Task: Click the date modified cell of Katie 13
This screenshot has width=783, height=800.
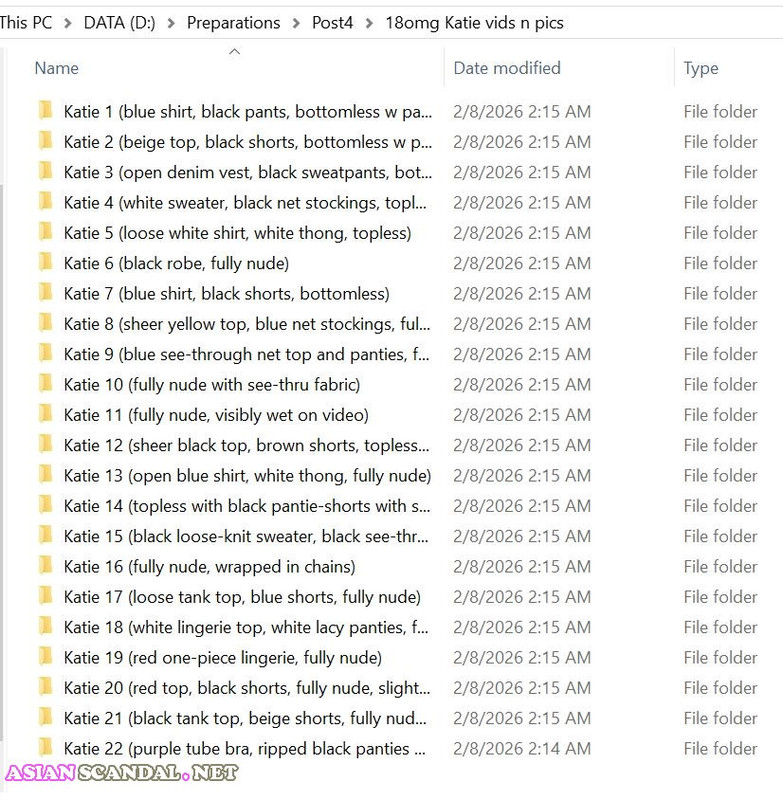Action: [522, 475]
